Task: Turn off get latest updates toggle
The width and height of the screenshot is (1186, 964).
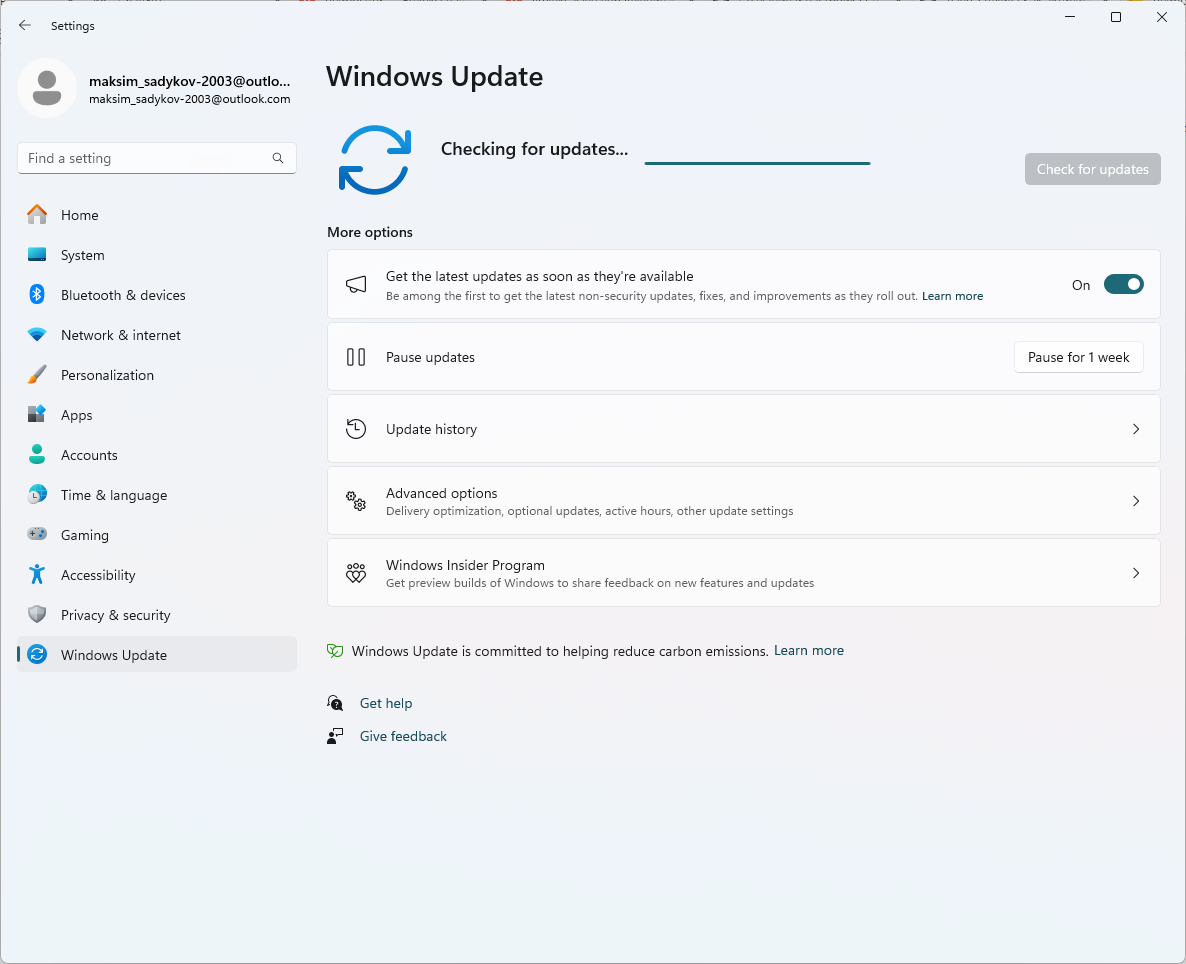Action: [1123, 285]
